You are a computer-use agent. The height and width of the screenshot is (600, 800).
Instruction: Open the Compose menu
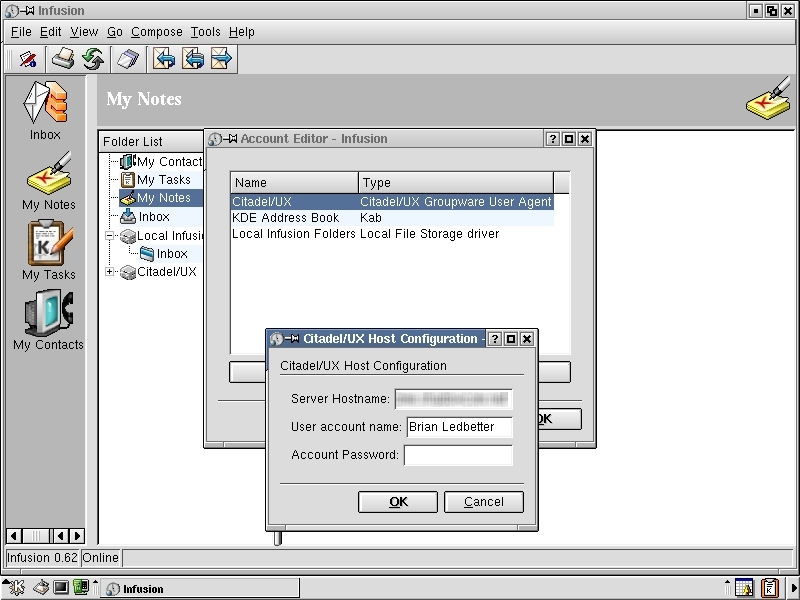[x=157, y=32]
